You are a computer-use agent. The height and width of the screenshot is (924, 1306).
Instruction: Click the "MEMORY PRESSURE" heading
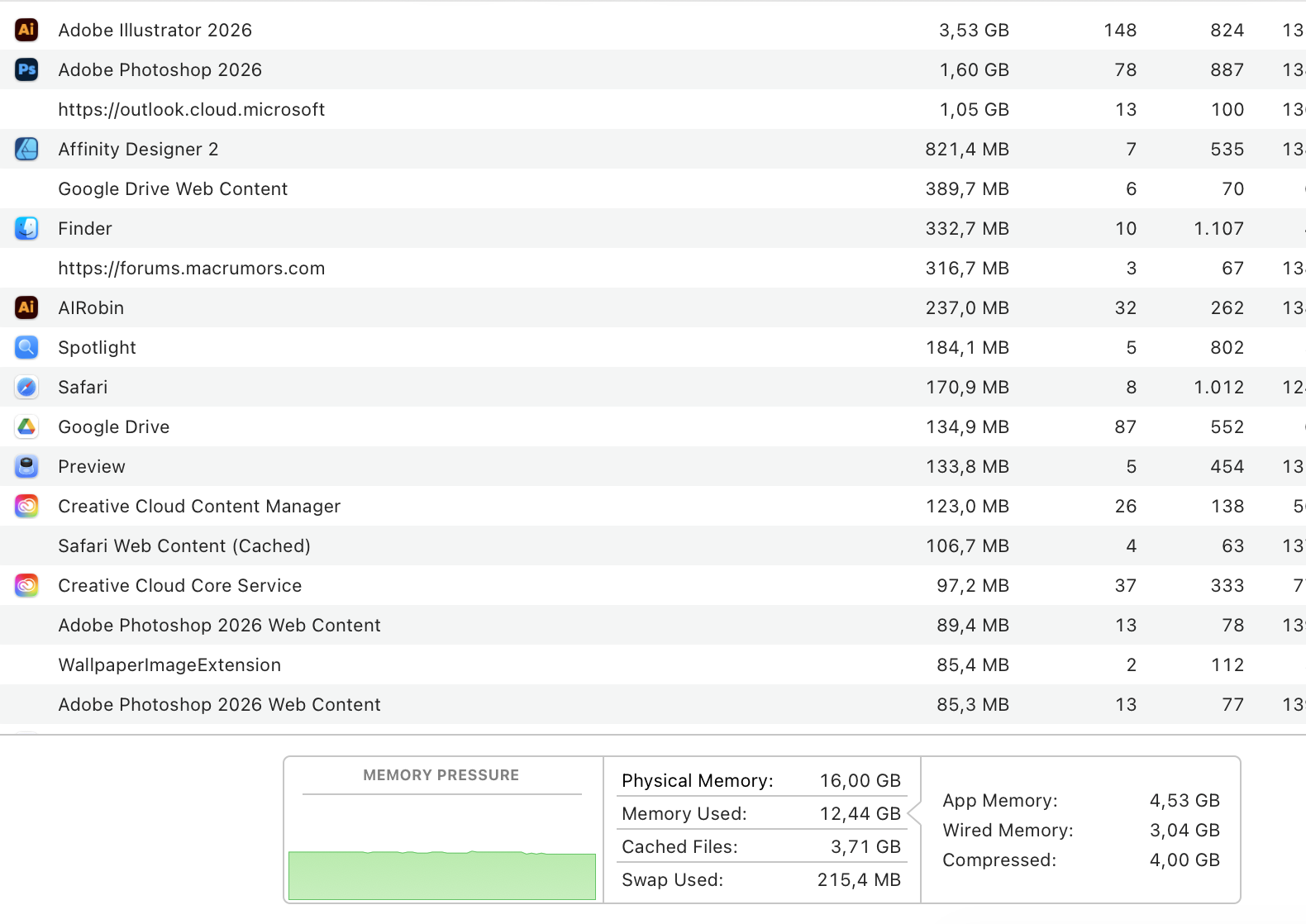(x=441, y=775)
